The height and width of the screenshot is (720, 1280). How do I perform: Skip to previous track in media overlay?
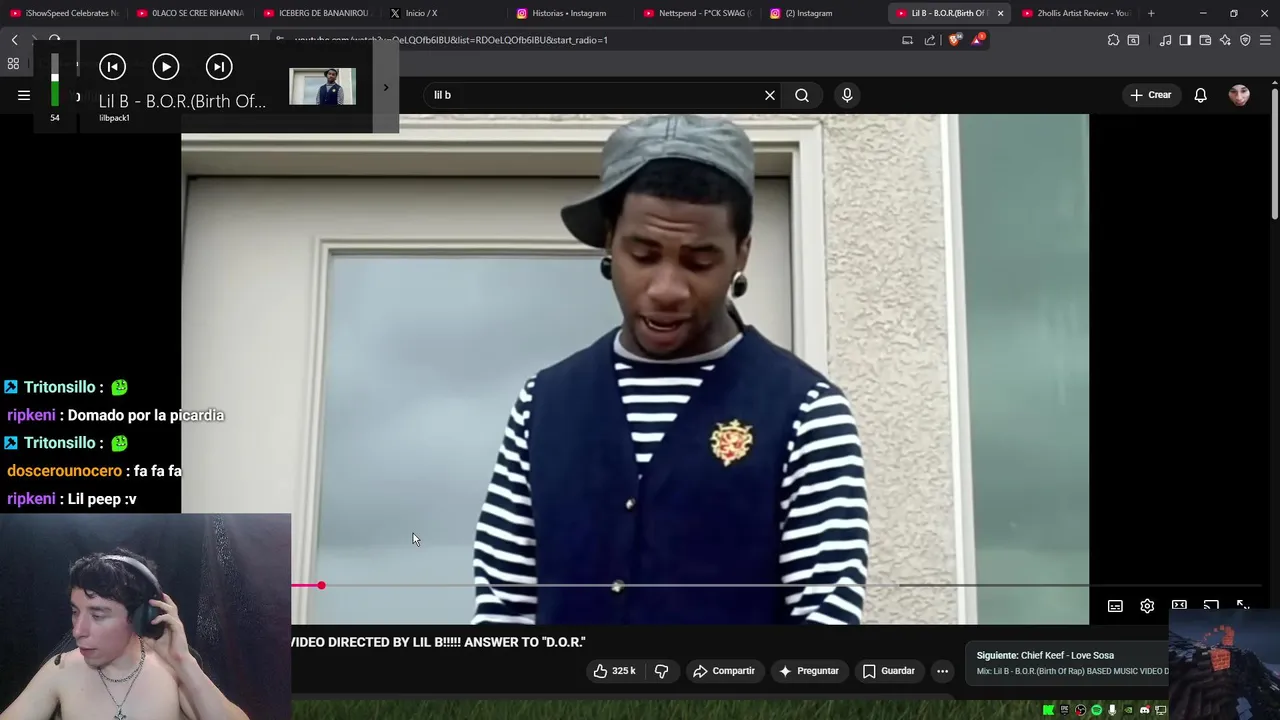pyautogui.click(x=113, y=67)
